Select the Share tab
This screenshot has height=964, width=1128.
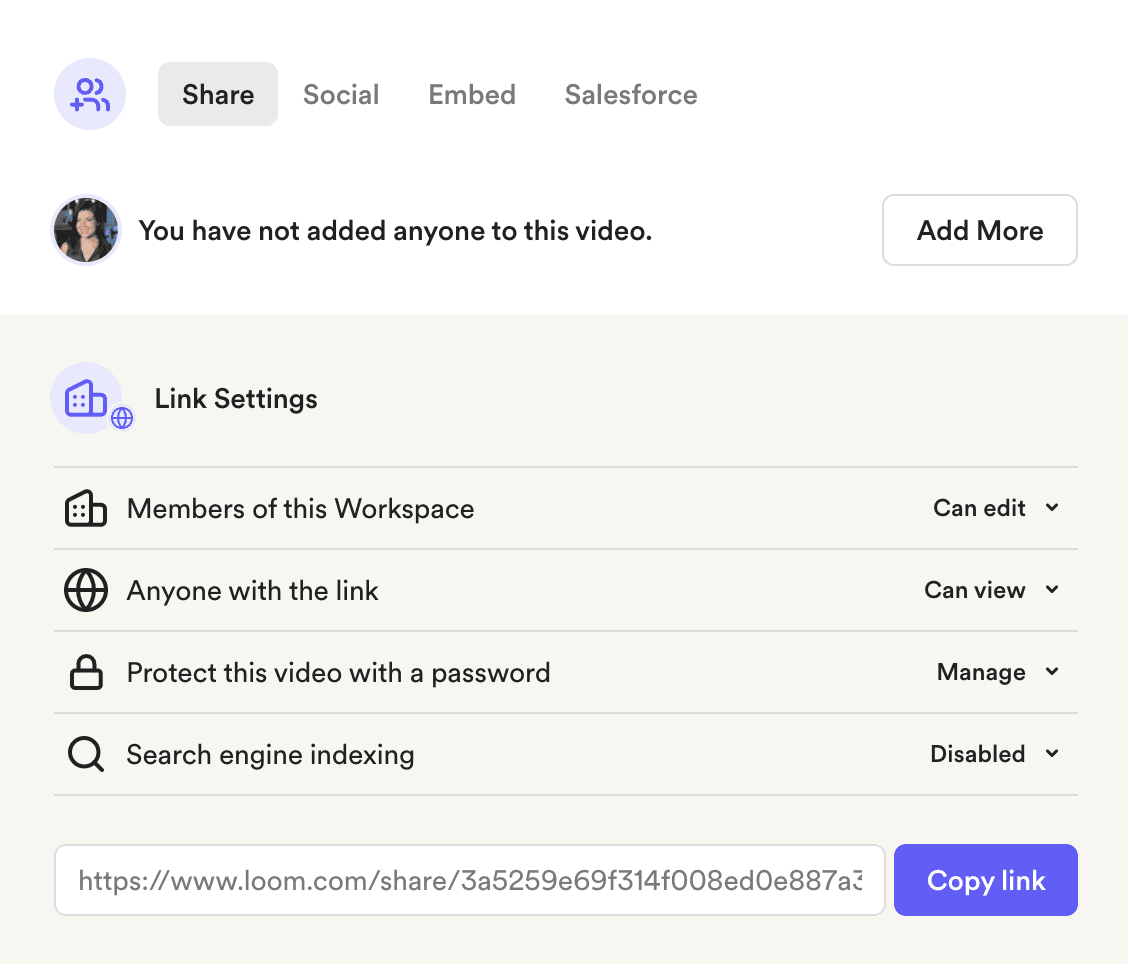coord(218,95)
